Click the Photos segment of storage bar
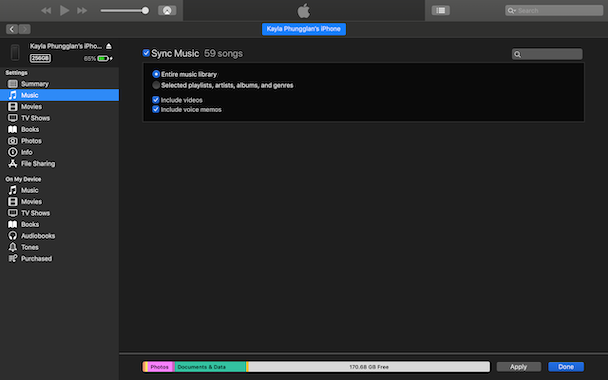This screenshot has width=608, height=380. point(159,367)
